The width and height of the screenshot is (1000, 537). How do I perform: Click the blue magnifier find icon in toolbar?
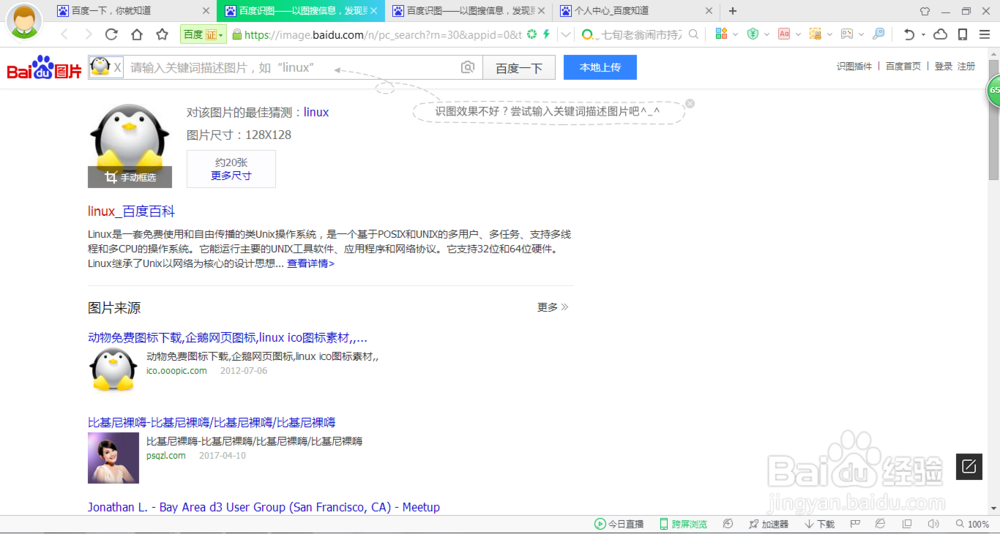click(x=878, y=34)
